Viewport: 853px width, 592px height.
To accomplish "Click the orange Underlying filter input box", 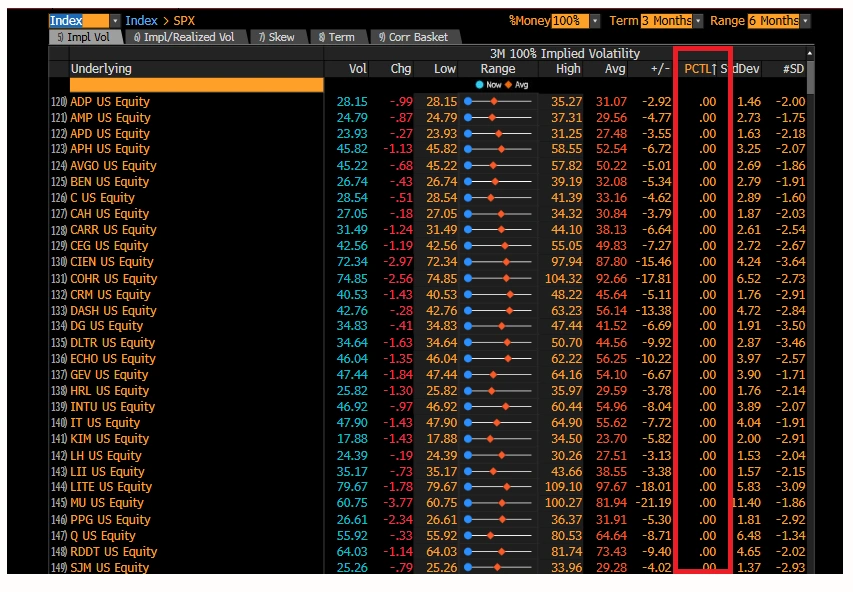I will (x=196, y=85).
